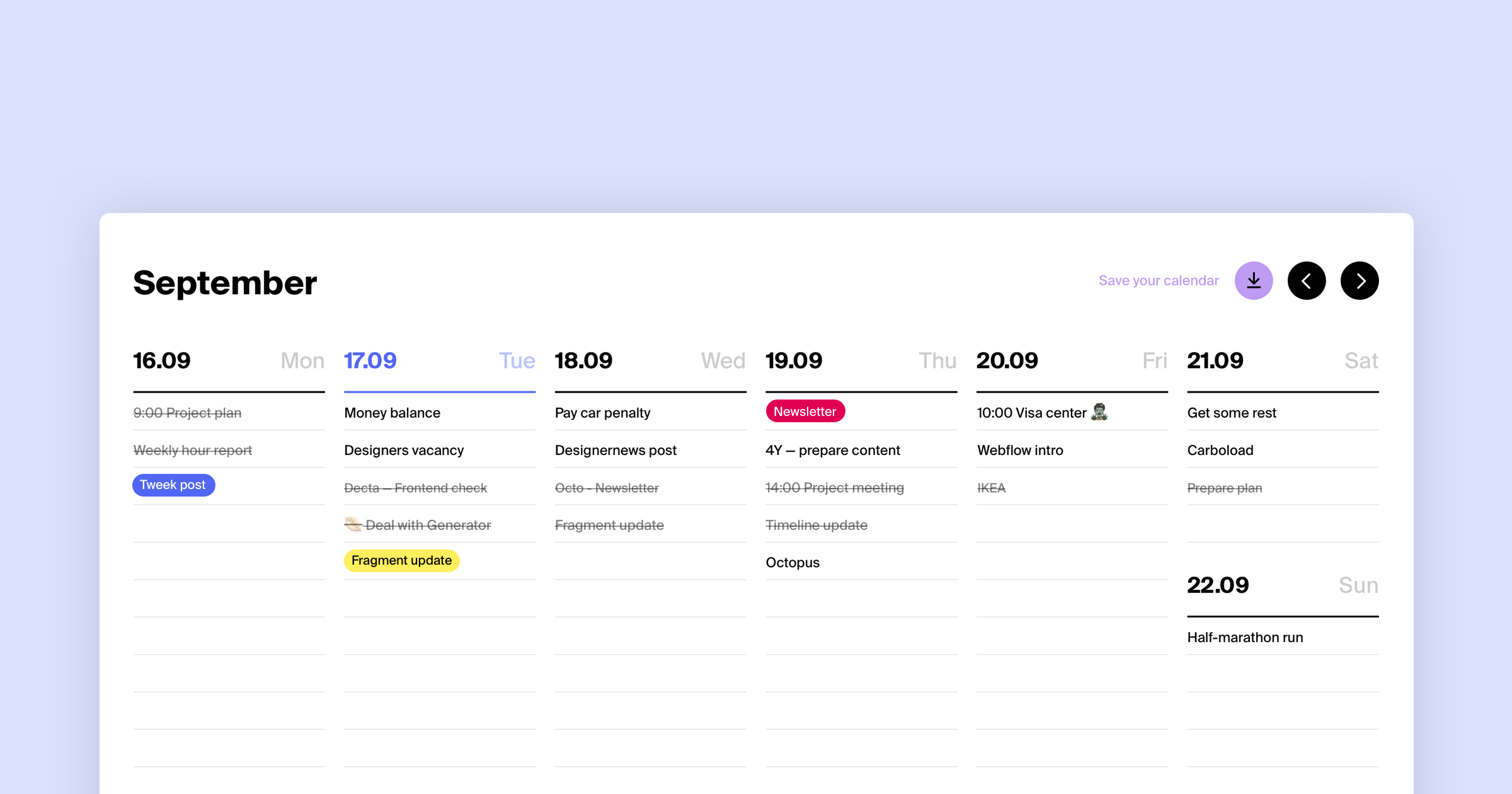This screenshot has height=794, width=1512.
Task: Select the Webflow intro task on Friday
Action: point(1019,449)
